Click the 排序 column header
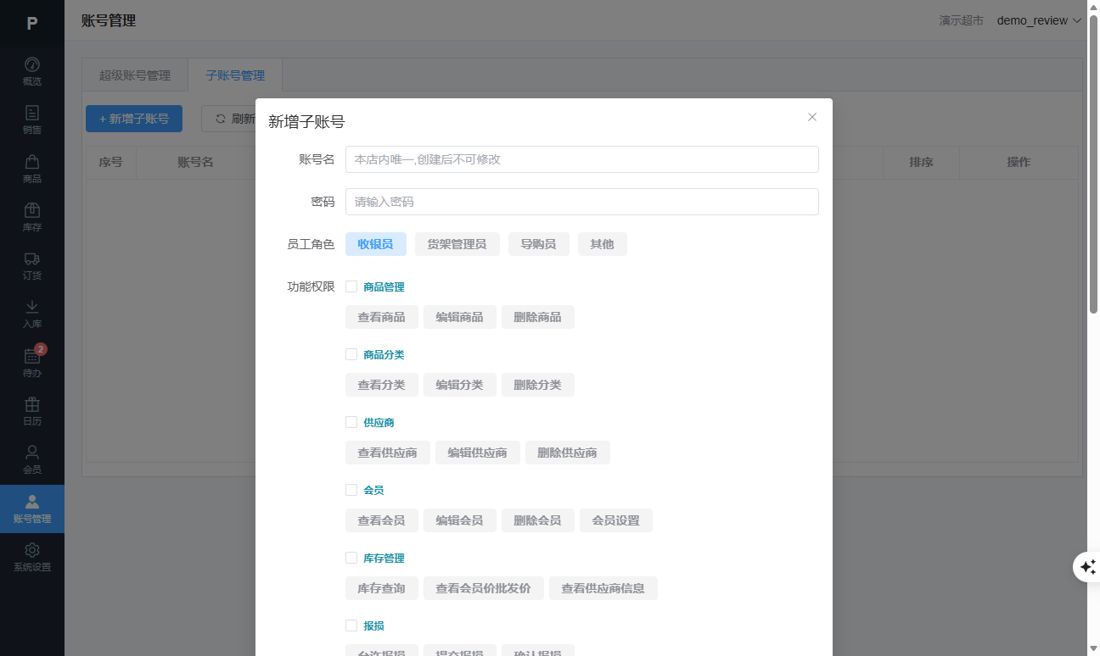 921,162
